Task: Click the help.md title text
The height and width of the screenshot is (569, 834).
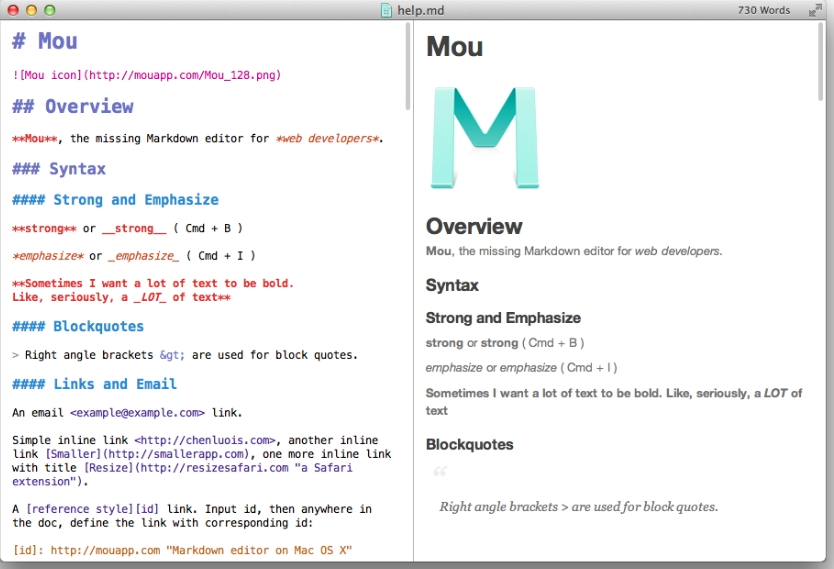Action: coord(421,10)
